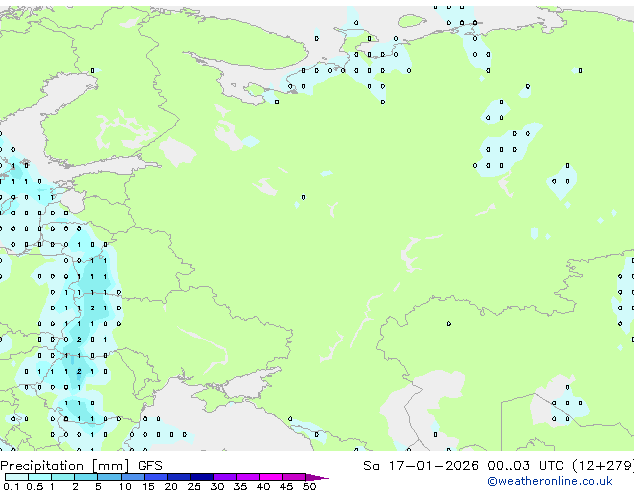Click the forecast date 'Sa 17-01-2026'
This screenshot has height=490, width=634.
pos(421,466)
